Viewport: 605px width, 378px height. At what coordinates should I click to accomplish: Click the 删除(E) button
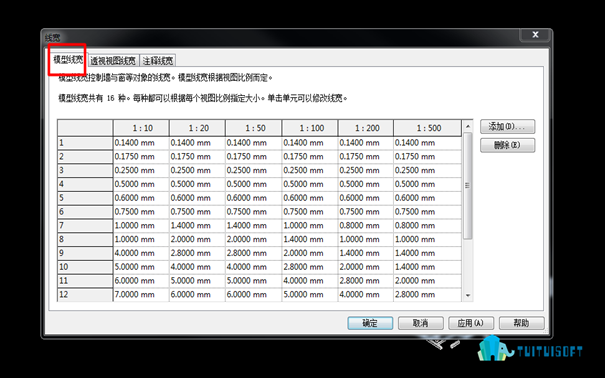(x=507, y=145)
